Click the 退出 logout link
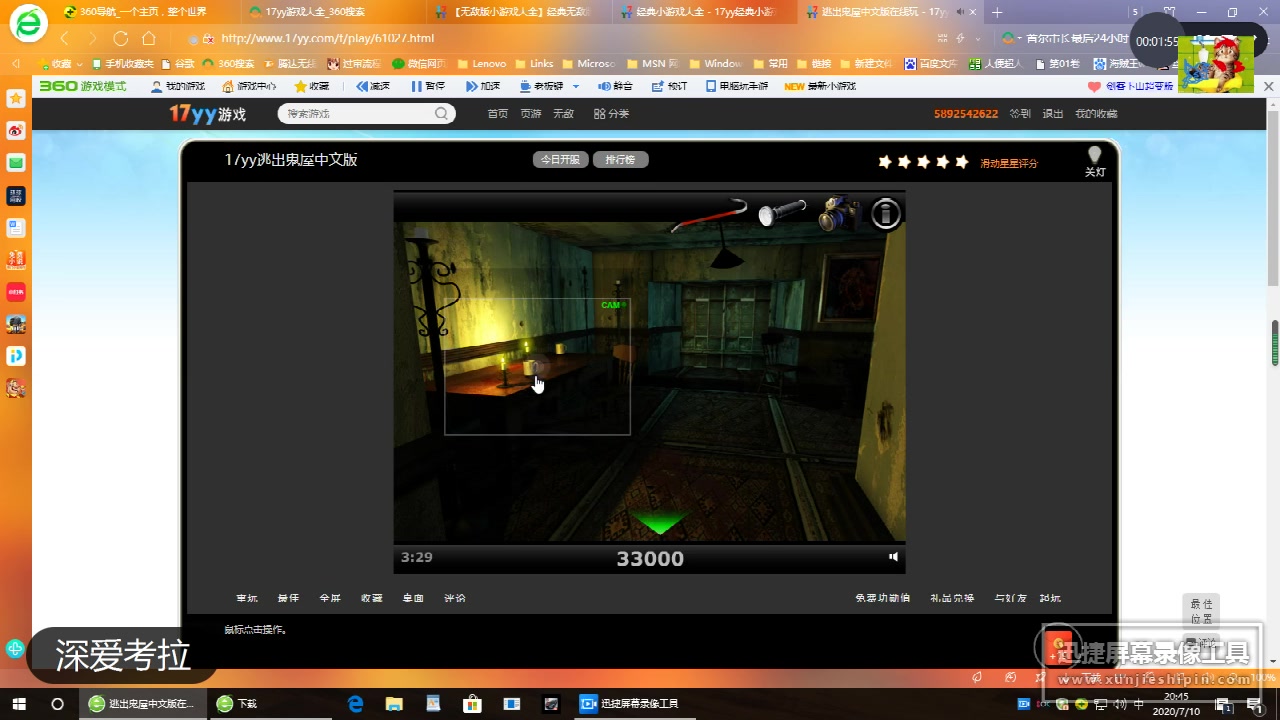The height and width of the screenshot is (720, 1280). [x=1053, y=114]
